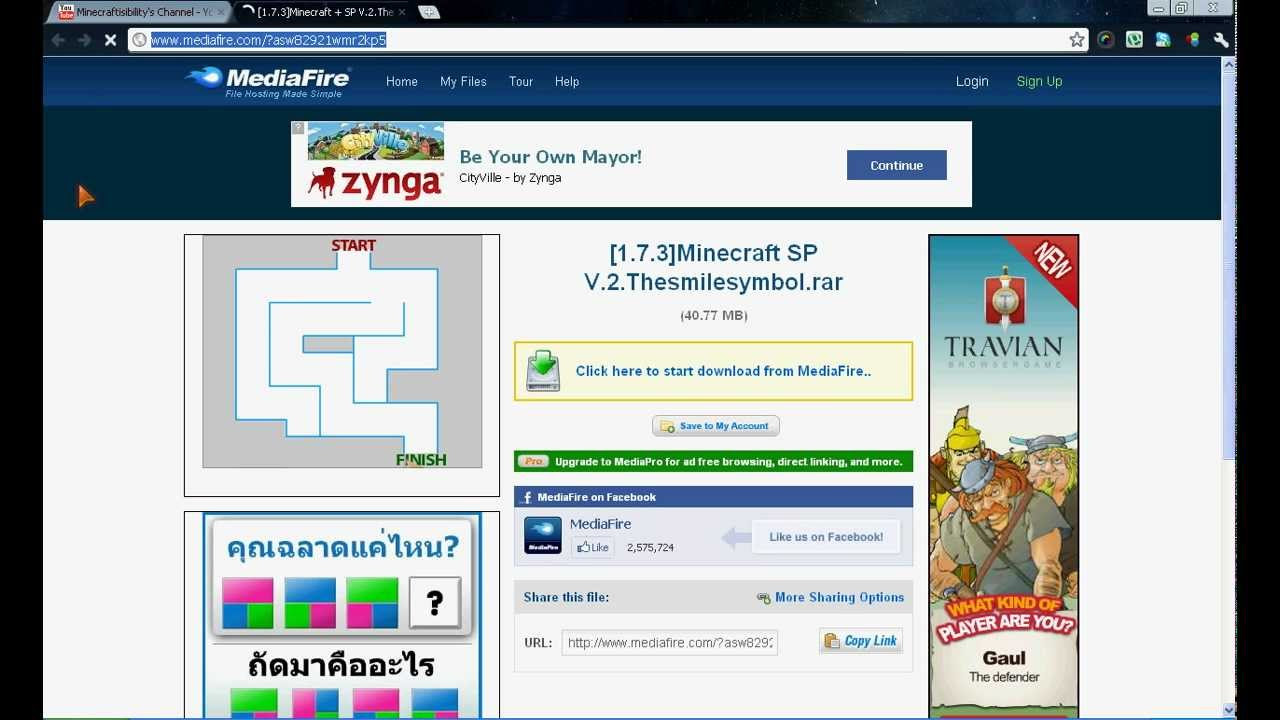
Task: Click the Facebook icon in the MediaFire on Facebook header
Action: coord(527,497)
